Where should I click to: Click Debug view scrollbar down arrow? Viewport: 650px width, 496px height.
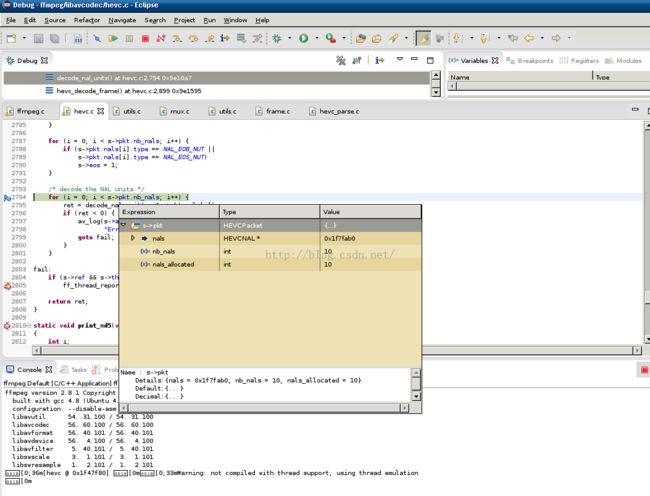[436, 92]
